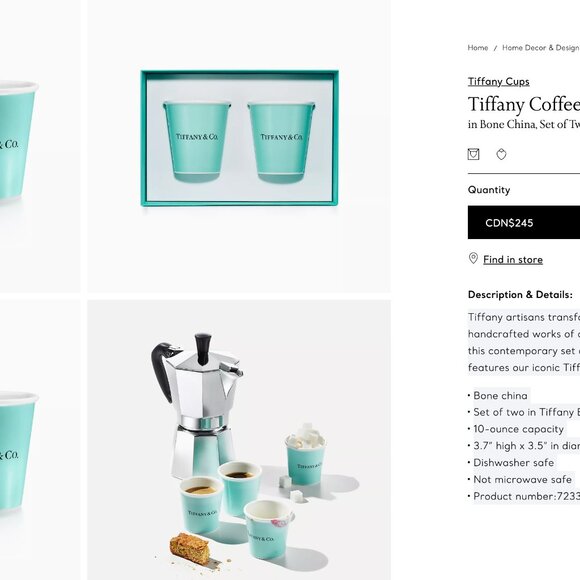Open the top-left single cup image
Viewport: 580px width, 580px height.
[x=40, y=146]
